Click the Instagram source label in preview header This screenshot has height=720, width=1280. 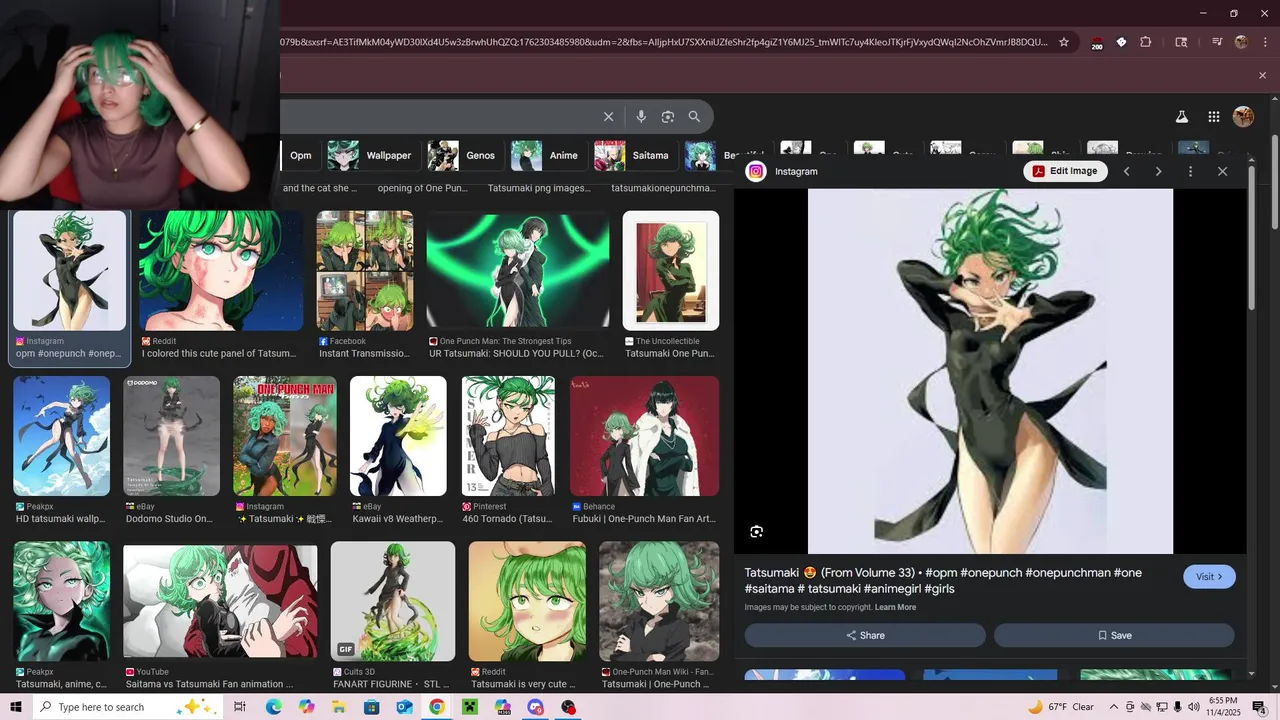coord(796,171)
